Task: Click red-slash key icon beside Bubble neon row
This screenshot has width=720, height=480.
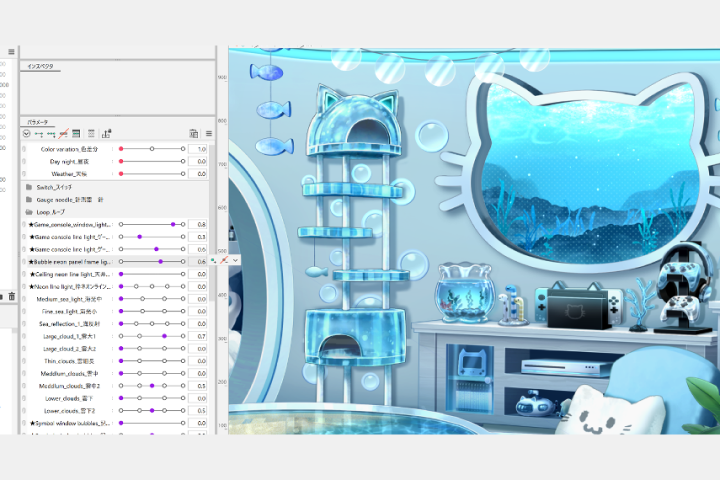Action: click(224, 260)
